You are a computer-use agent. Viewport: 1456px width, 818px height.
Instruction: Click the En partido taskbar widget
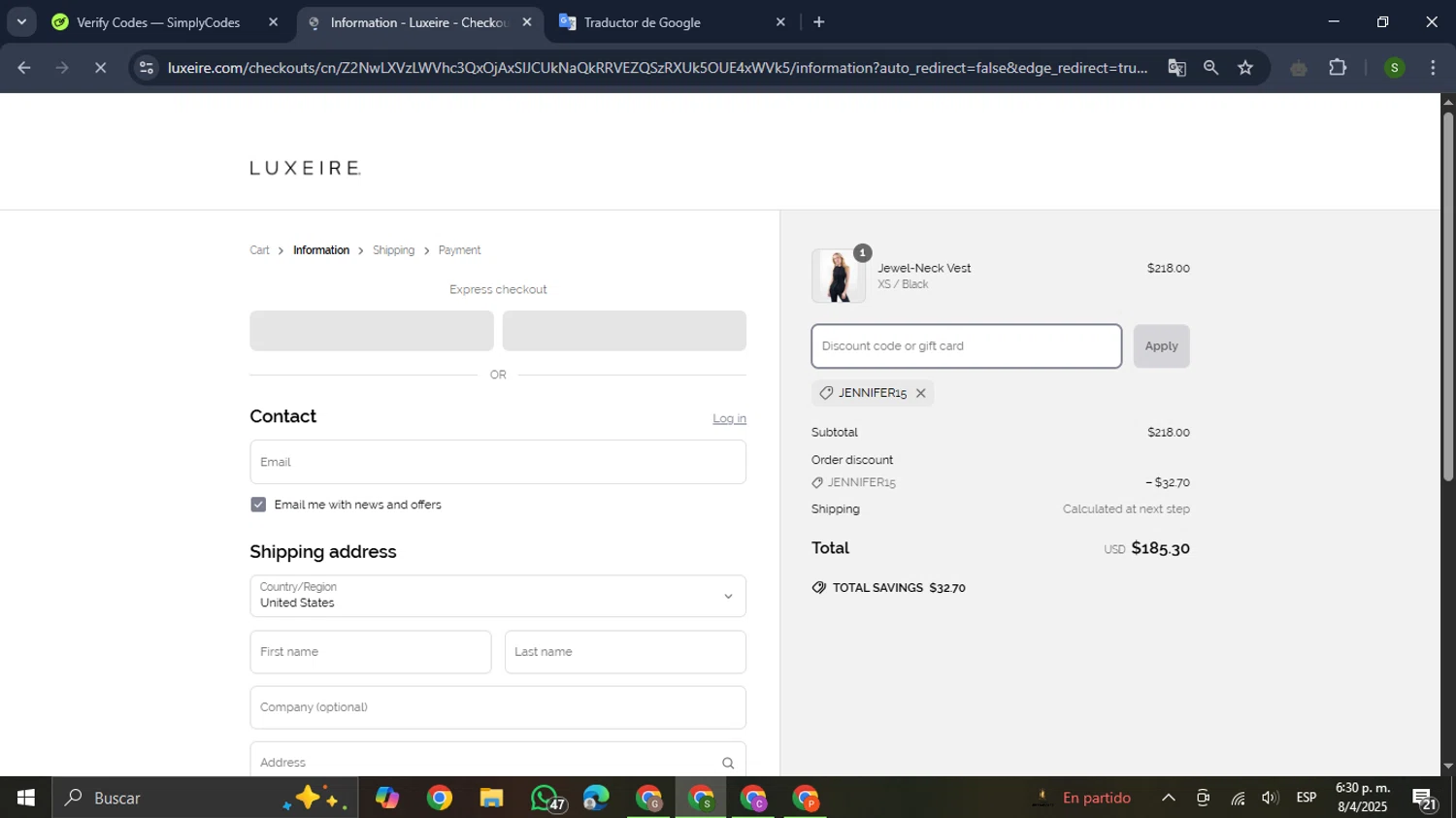click(1083, 798)
